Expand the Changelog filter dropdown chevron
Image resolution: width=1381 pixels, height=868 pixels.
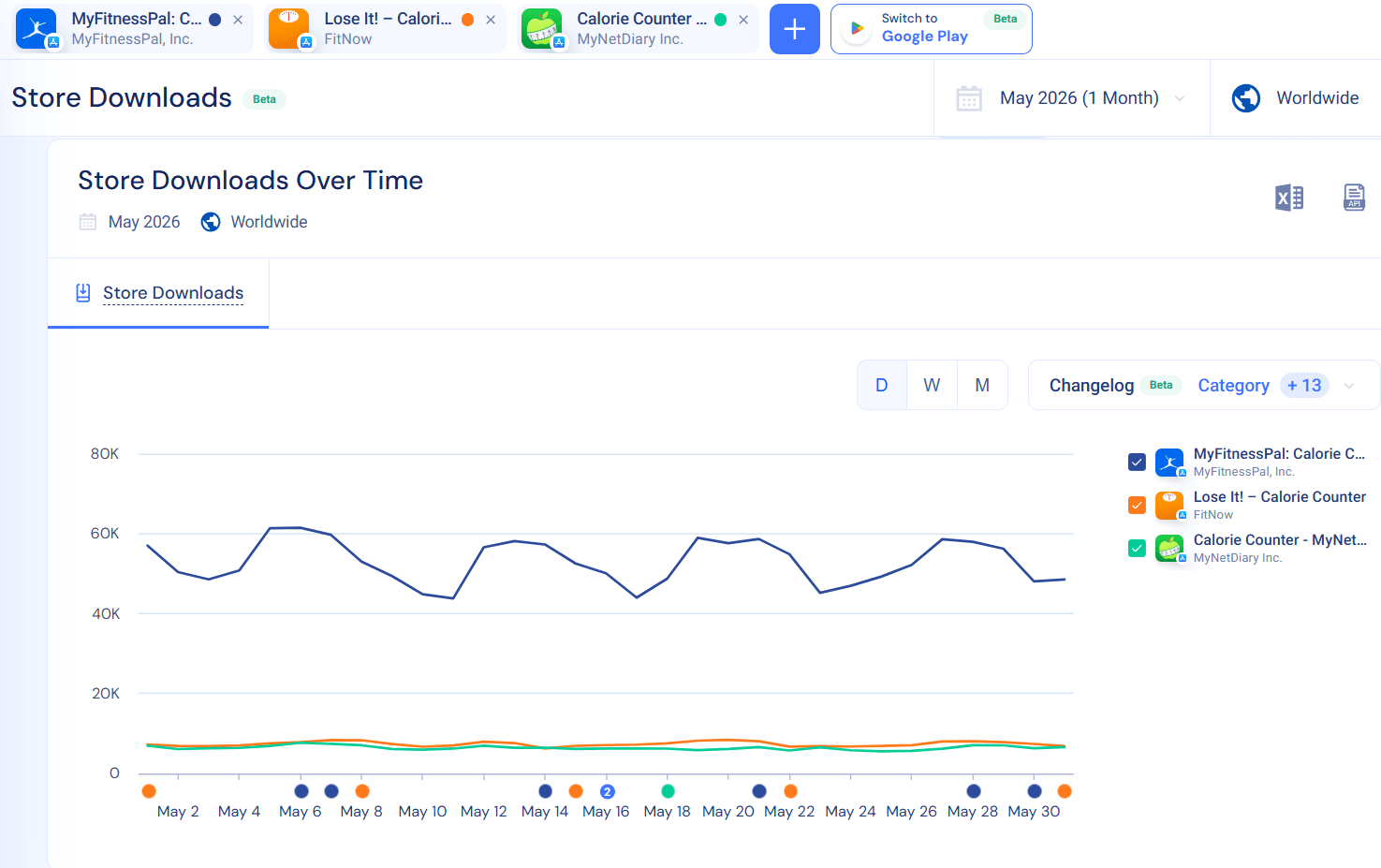coord(1349,386)
